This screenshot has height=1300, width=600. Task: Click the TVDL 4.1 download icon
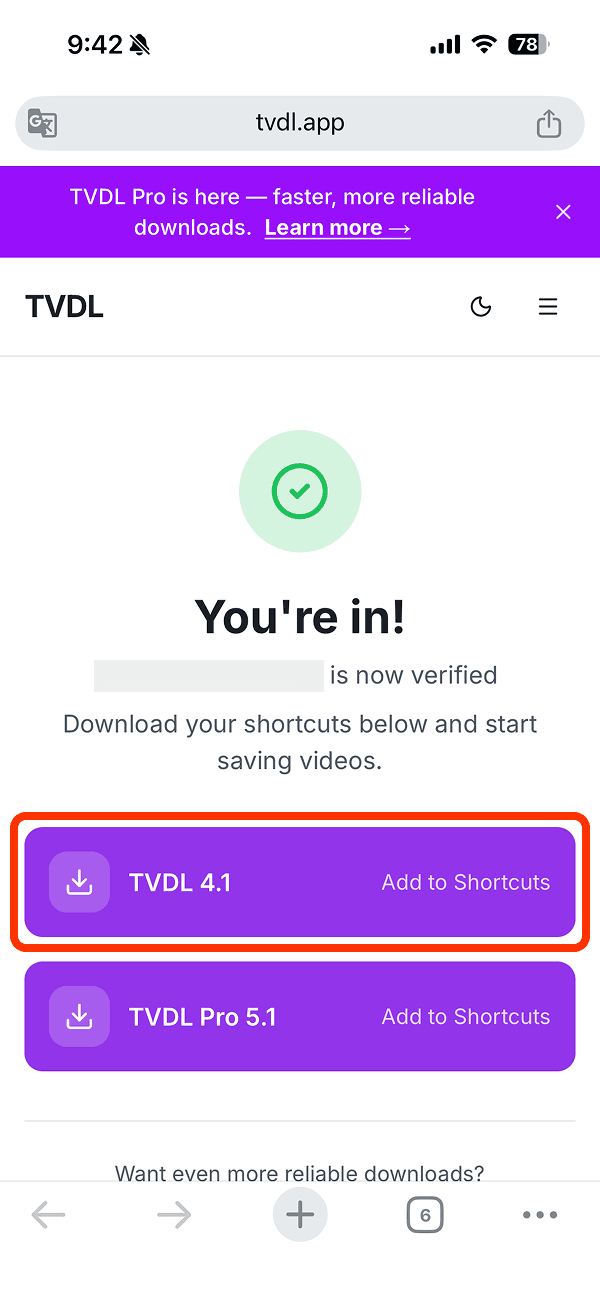click(x=79, y=882)
